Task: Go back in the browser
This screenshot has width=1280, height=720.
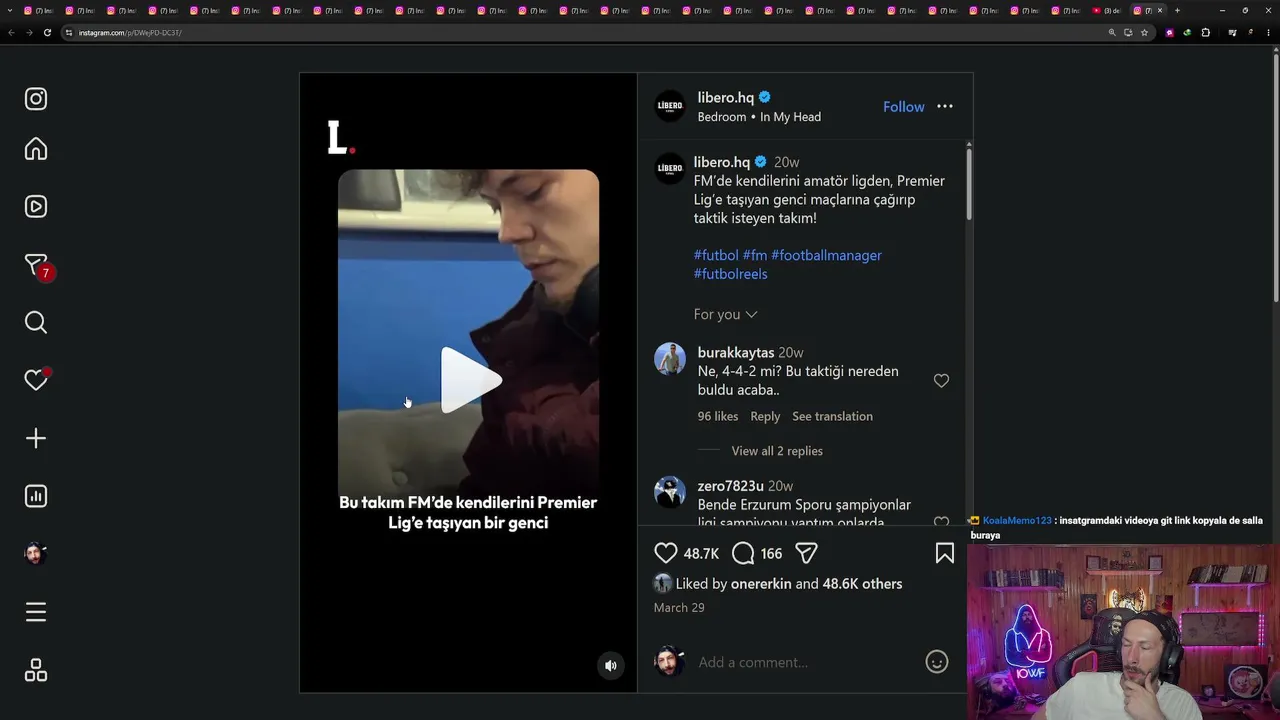Action: (11, 33)
